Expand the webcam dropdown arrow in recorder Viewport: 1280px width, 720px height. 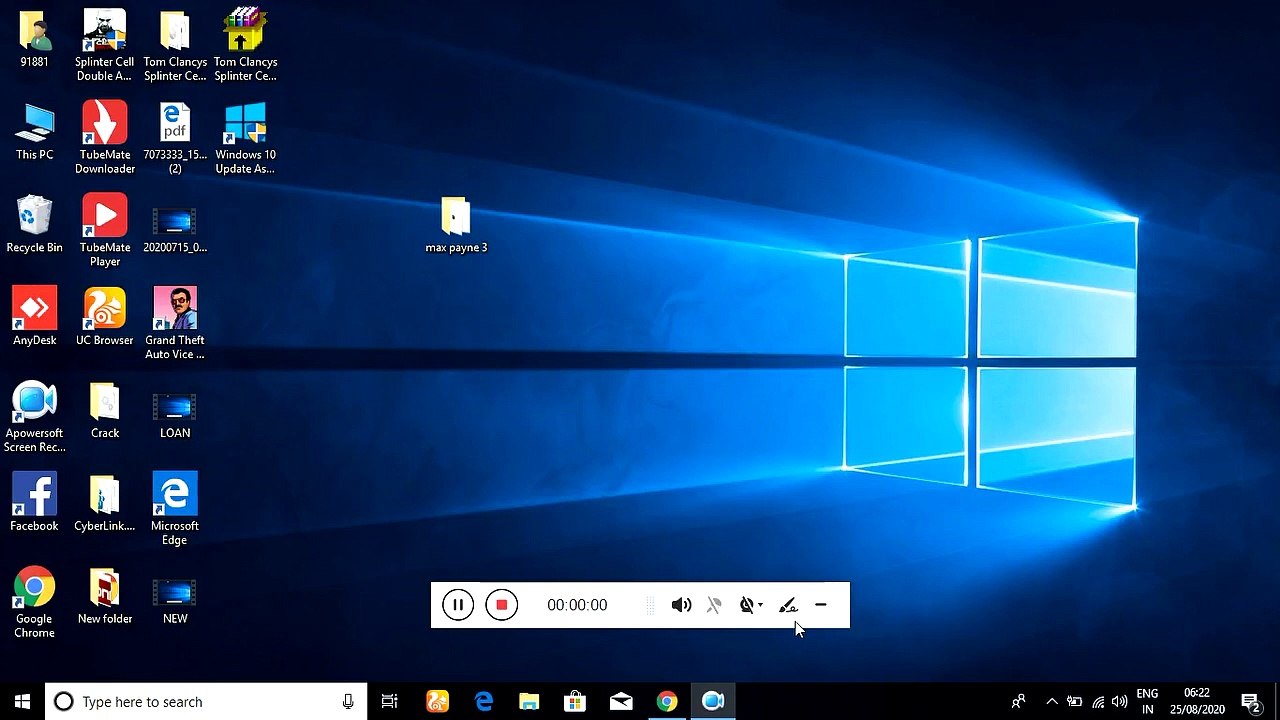point(761,605)
